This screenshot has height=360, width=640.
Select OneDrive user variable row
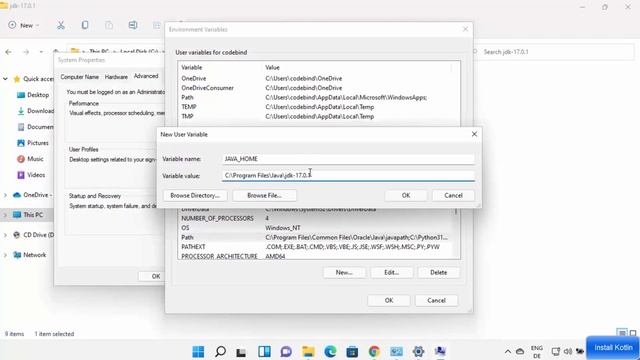tap(318, 78)
